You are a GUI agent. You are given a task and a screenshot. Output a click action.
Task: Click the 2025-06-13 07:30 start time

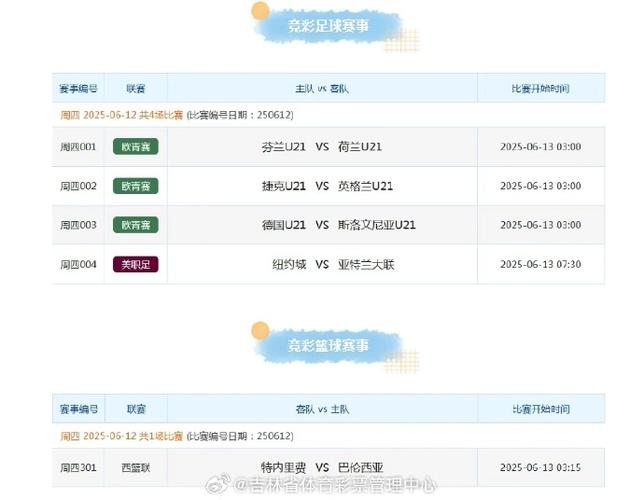540,265
